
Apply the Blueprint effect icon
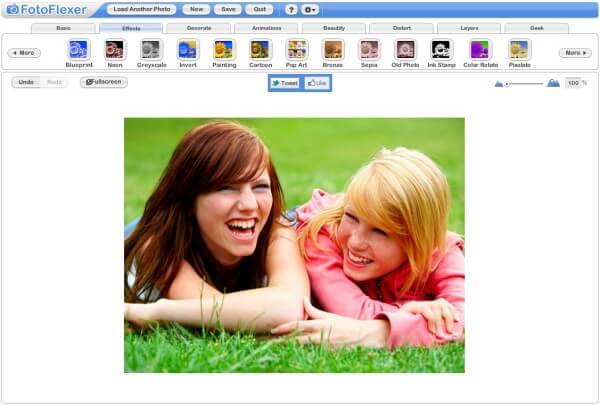click(78, 50)
